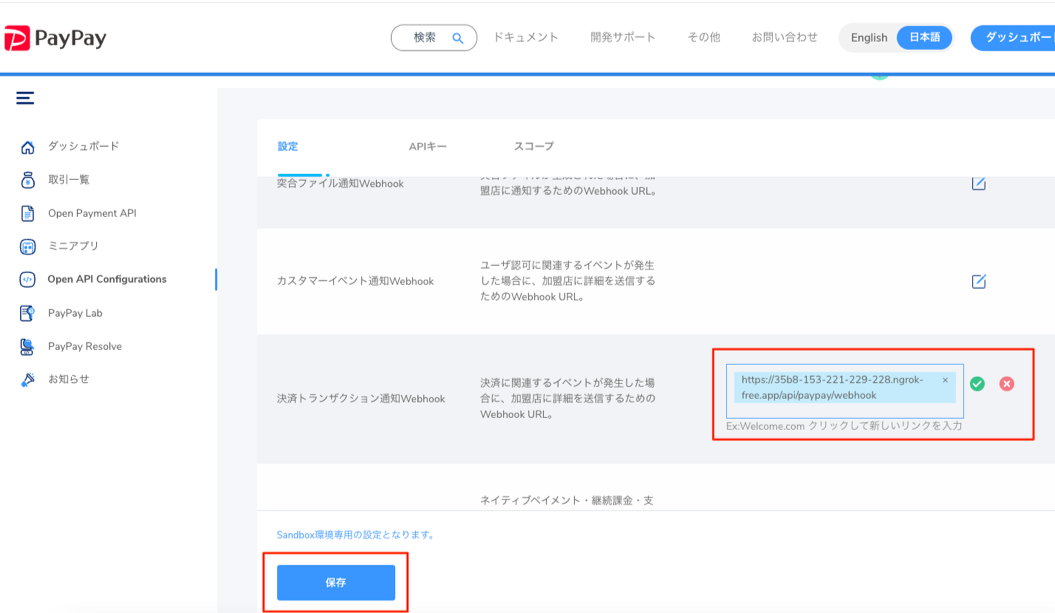The width and height of the screenshot is (1055, 613).
Task: Edit the 突合ファイル通知Webhook URL
Action: click(x=979, y=183)
